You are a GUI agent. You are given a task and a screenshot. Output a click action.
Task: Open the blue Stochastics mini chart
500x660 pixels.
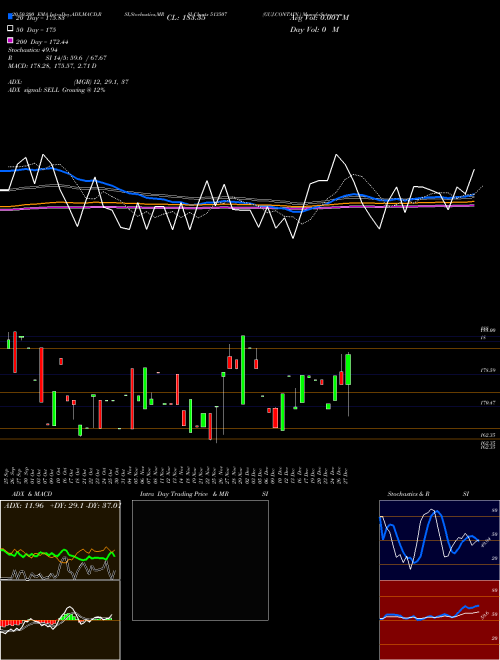point(439,540)
